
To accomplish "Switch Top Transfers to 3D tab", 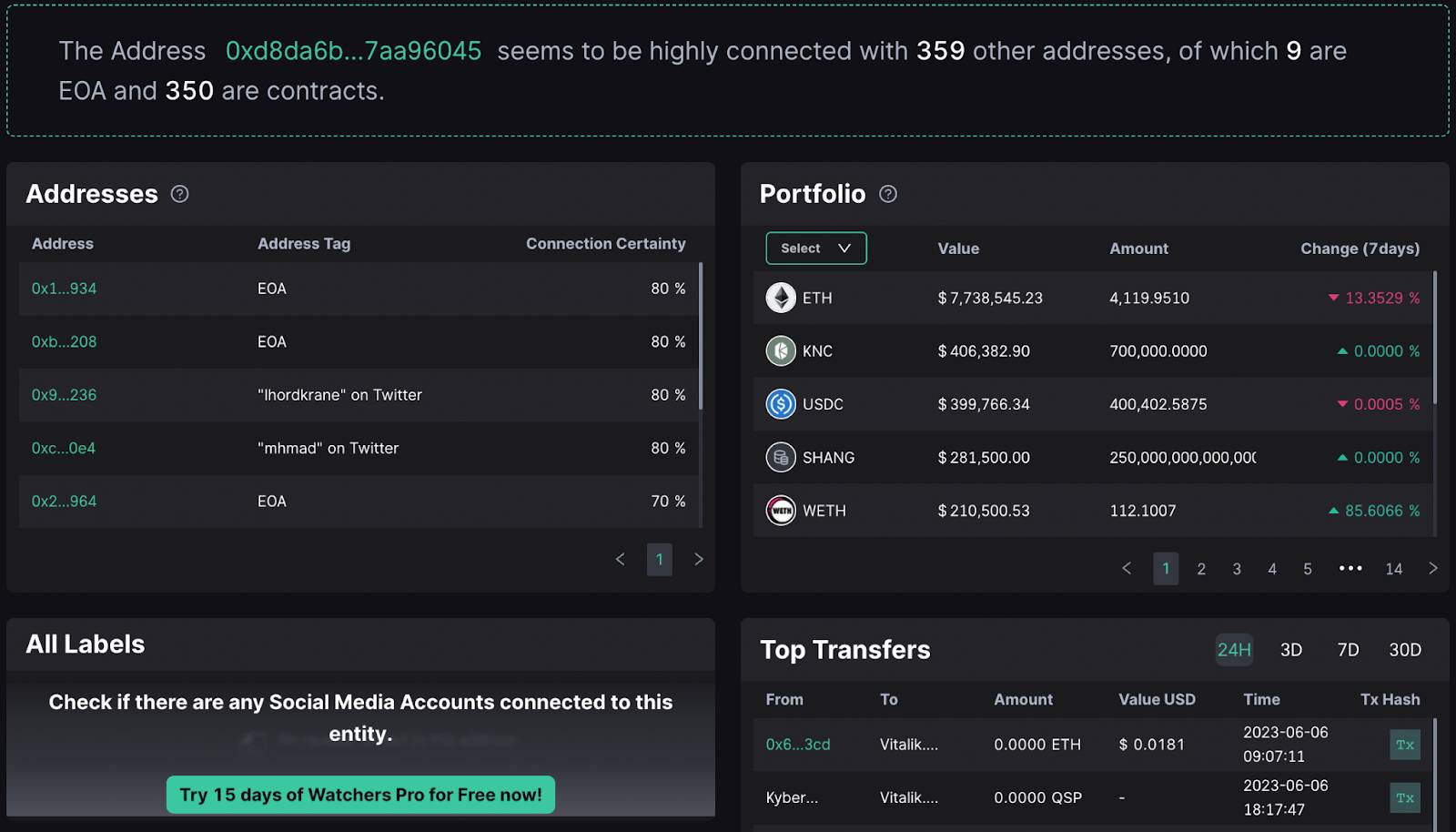I will click(1291, 650).
